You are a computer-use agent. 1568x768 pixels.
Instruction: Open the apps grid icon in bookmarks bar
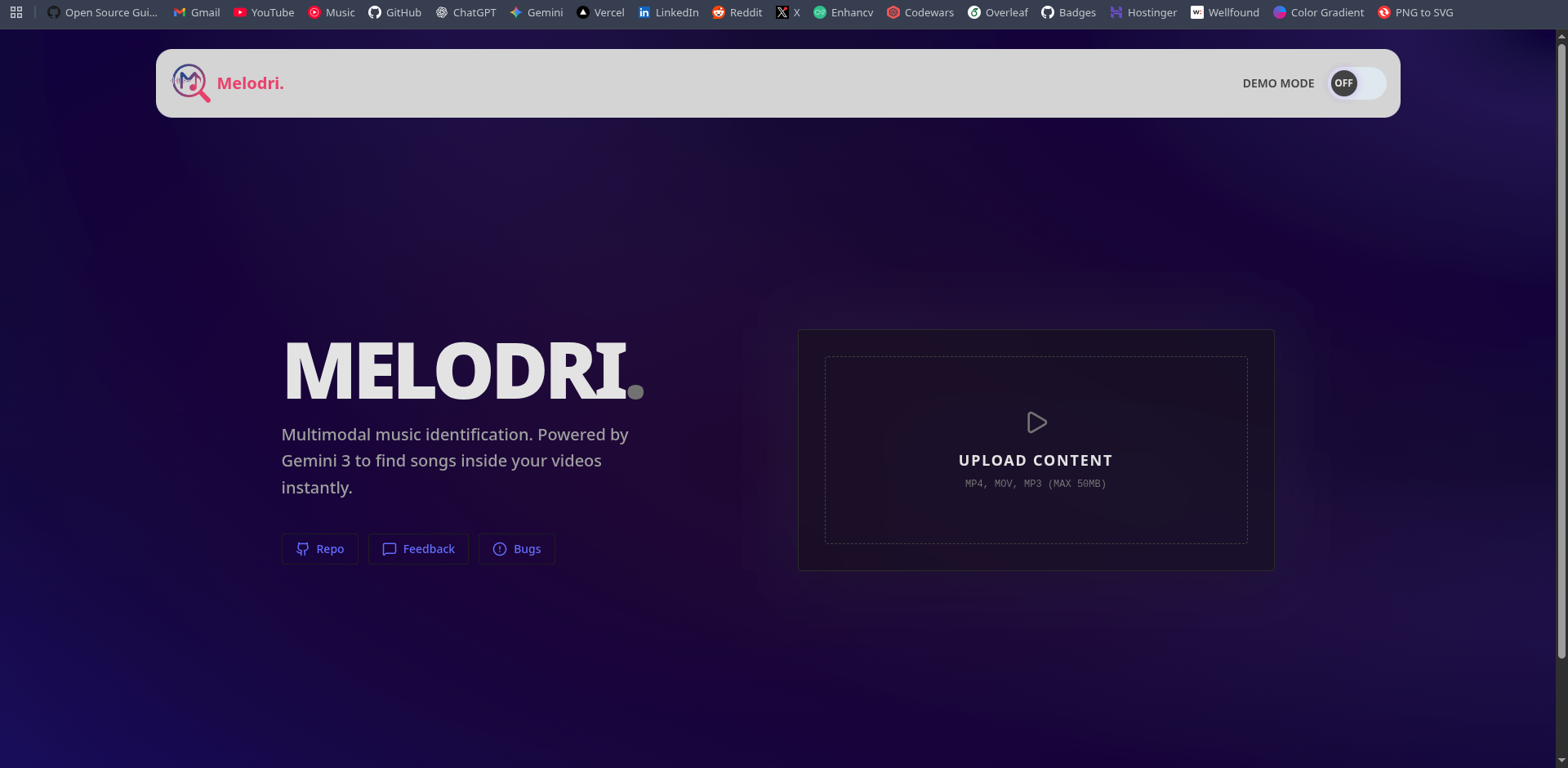(16, 12)
